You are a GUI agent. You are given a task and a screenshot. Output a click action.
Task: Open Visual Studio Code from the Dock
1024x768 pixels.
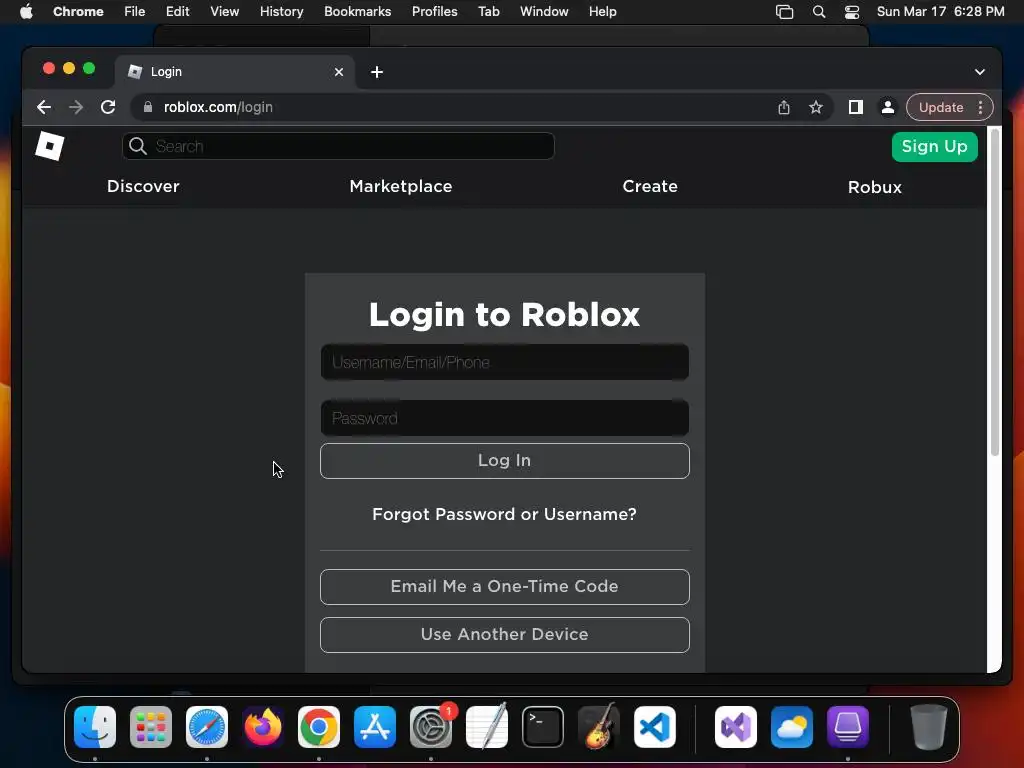click(x=655, y=726)
